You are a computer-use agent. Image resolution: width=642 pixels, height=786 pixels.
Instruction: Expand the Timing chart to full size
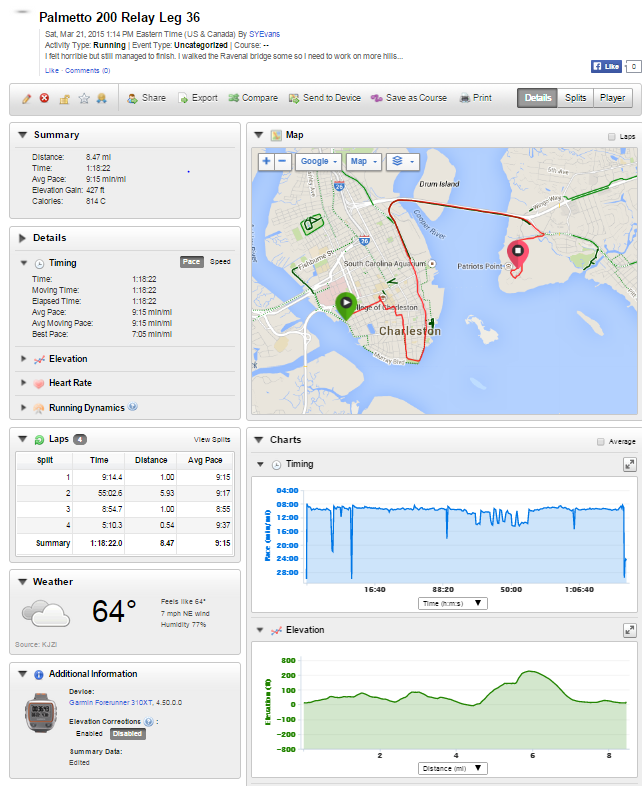click(x=629, y=464)
